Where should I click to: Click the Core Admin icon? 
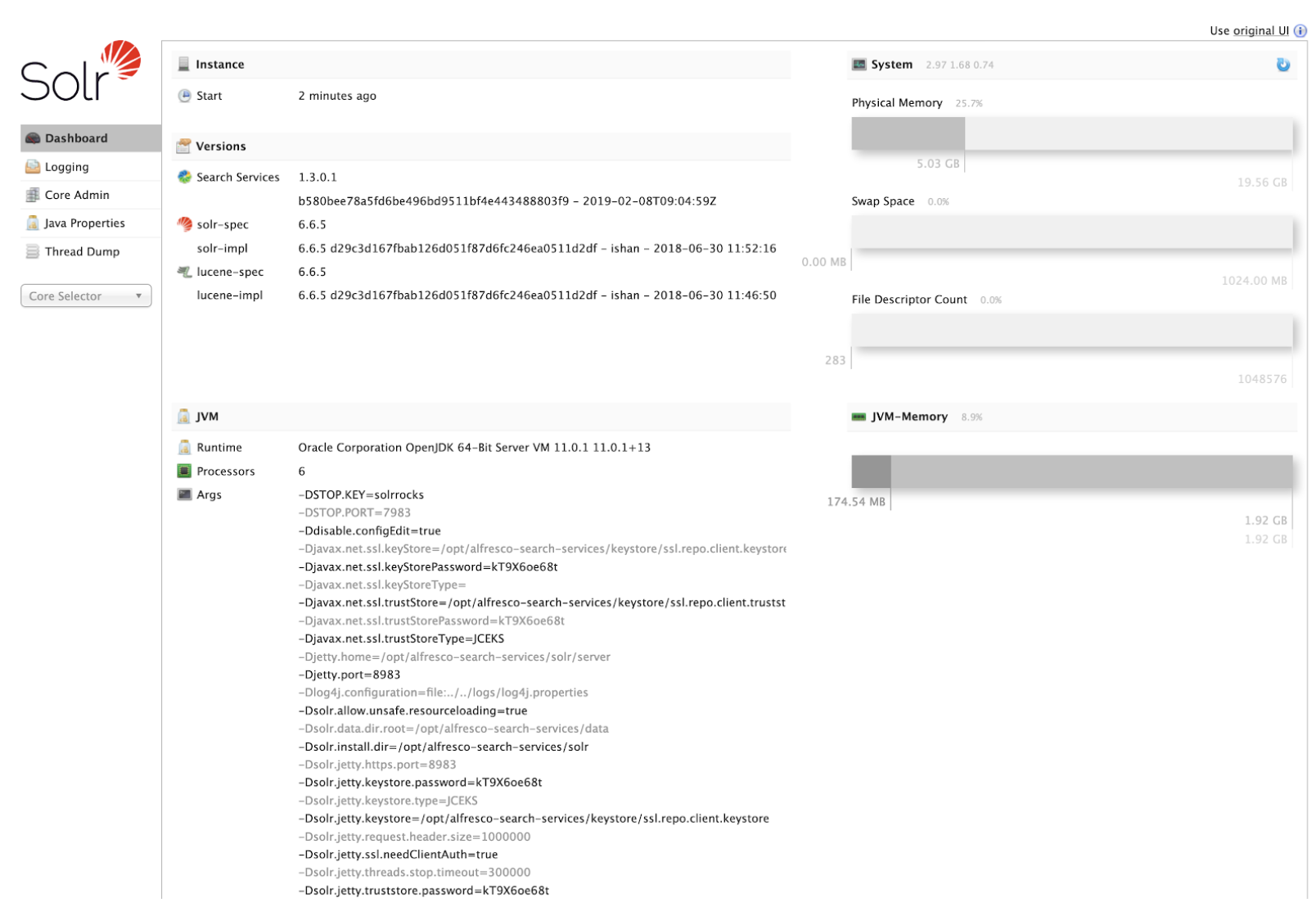pyautogui.click(x=33, y=195)
